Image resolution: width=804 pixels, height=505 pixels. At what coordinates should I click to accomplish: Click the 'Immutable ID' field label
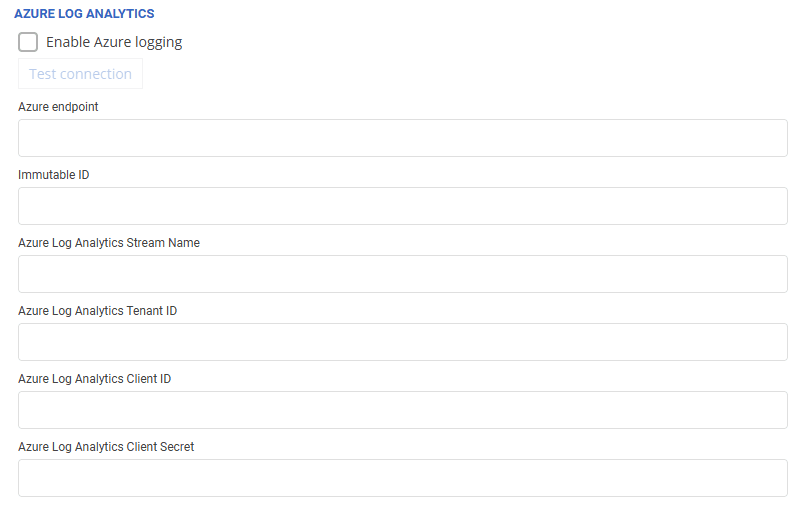[54, 175]
